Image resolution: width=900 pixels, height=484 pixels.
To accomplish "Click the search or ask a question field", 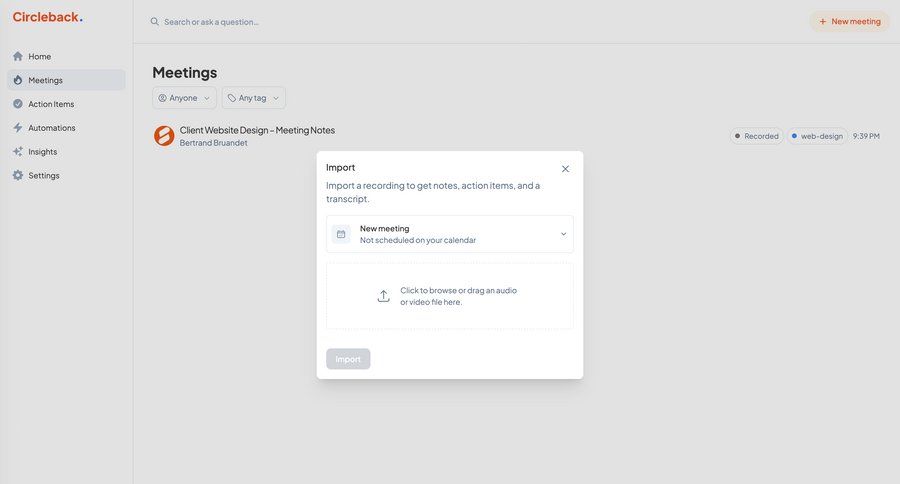I will coord(300,22).
